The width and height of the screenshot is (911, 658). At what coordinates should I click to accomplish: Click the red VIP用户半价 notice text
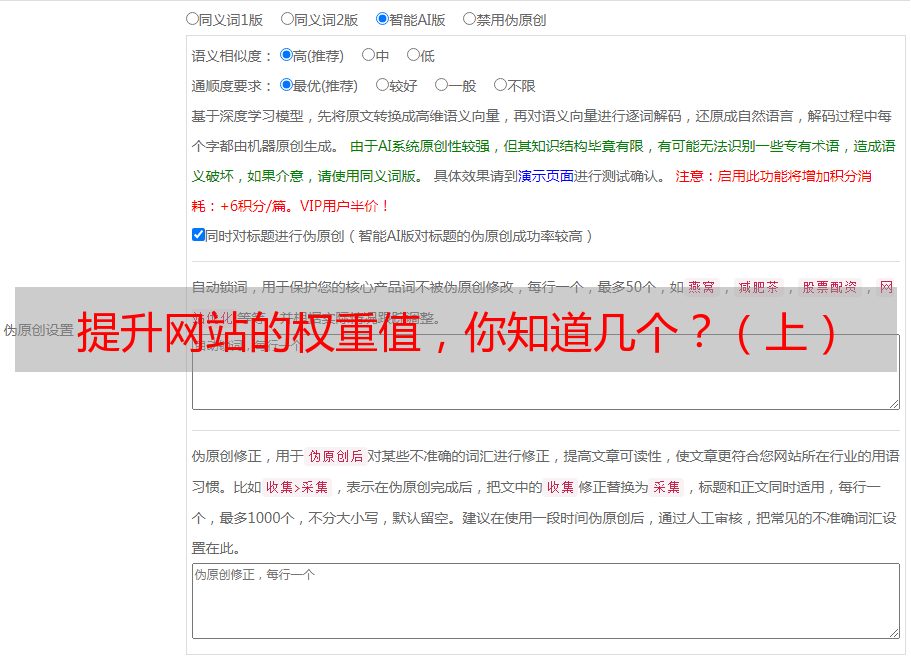pos(345,206)
